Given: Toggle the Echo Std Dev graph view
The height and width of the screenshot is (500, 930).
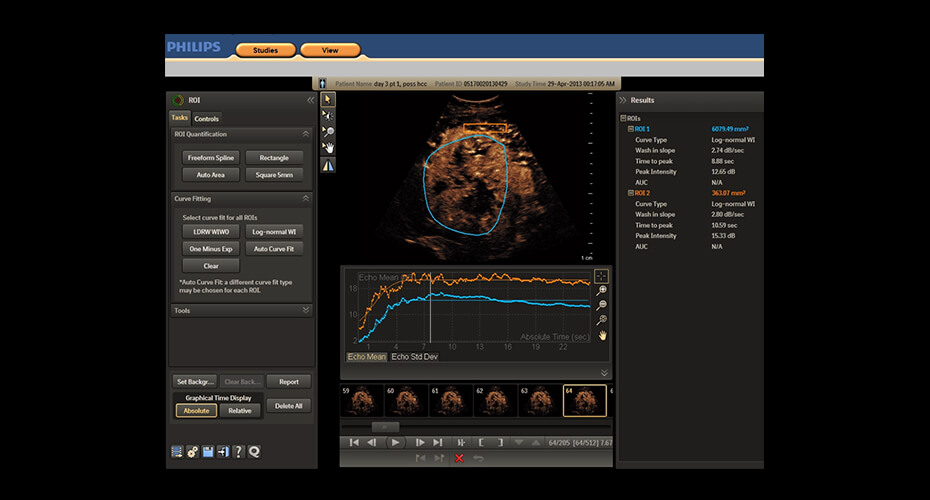Looking at the screenshot, I should pos(415,356).
